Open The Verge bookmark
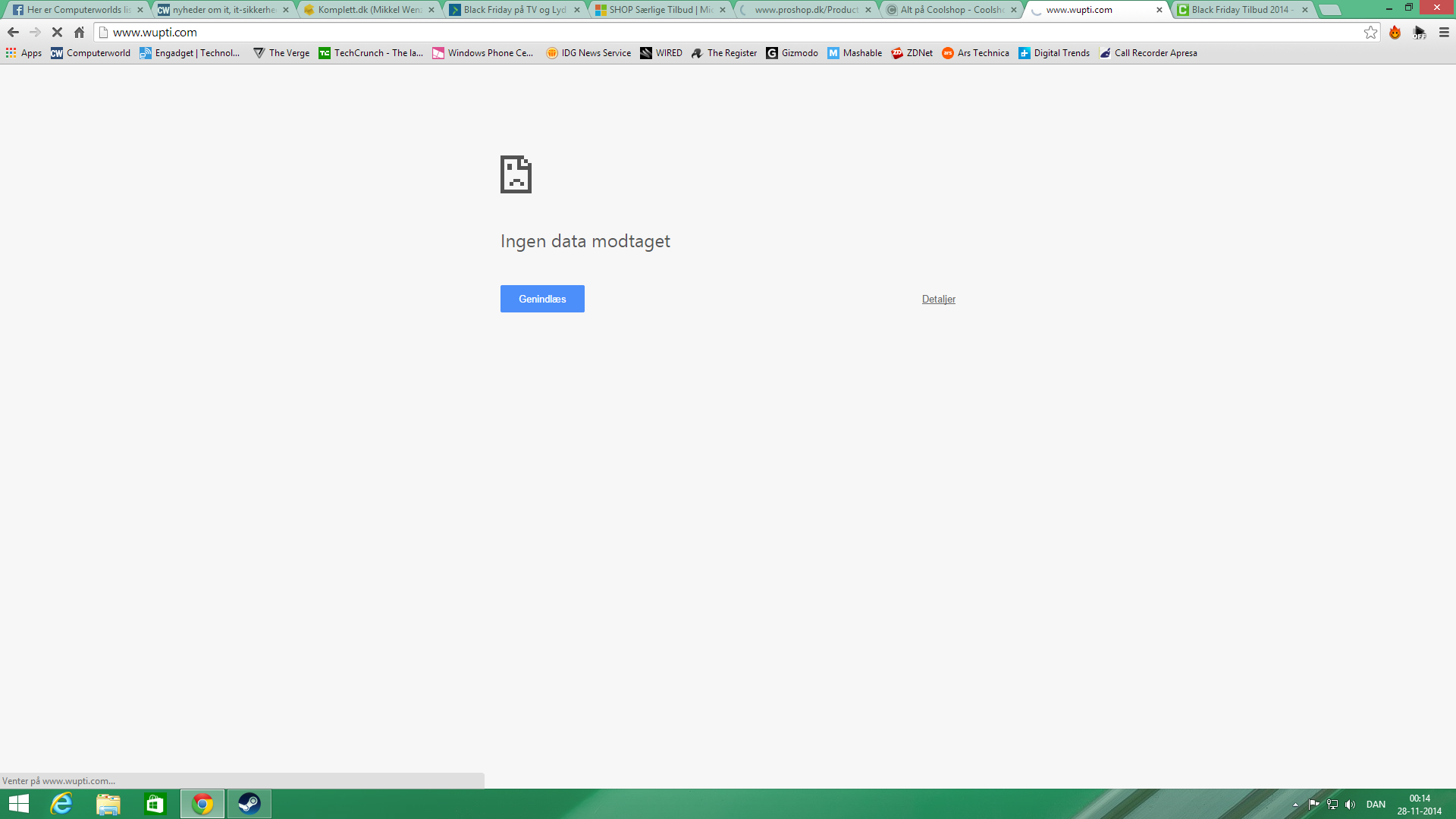Viewport: 1456px width, 819px height. pyautogui.click(x=281, y=53)
